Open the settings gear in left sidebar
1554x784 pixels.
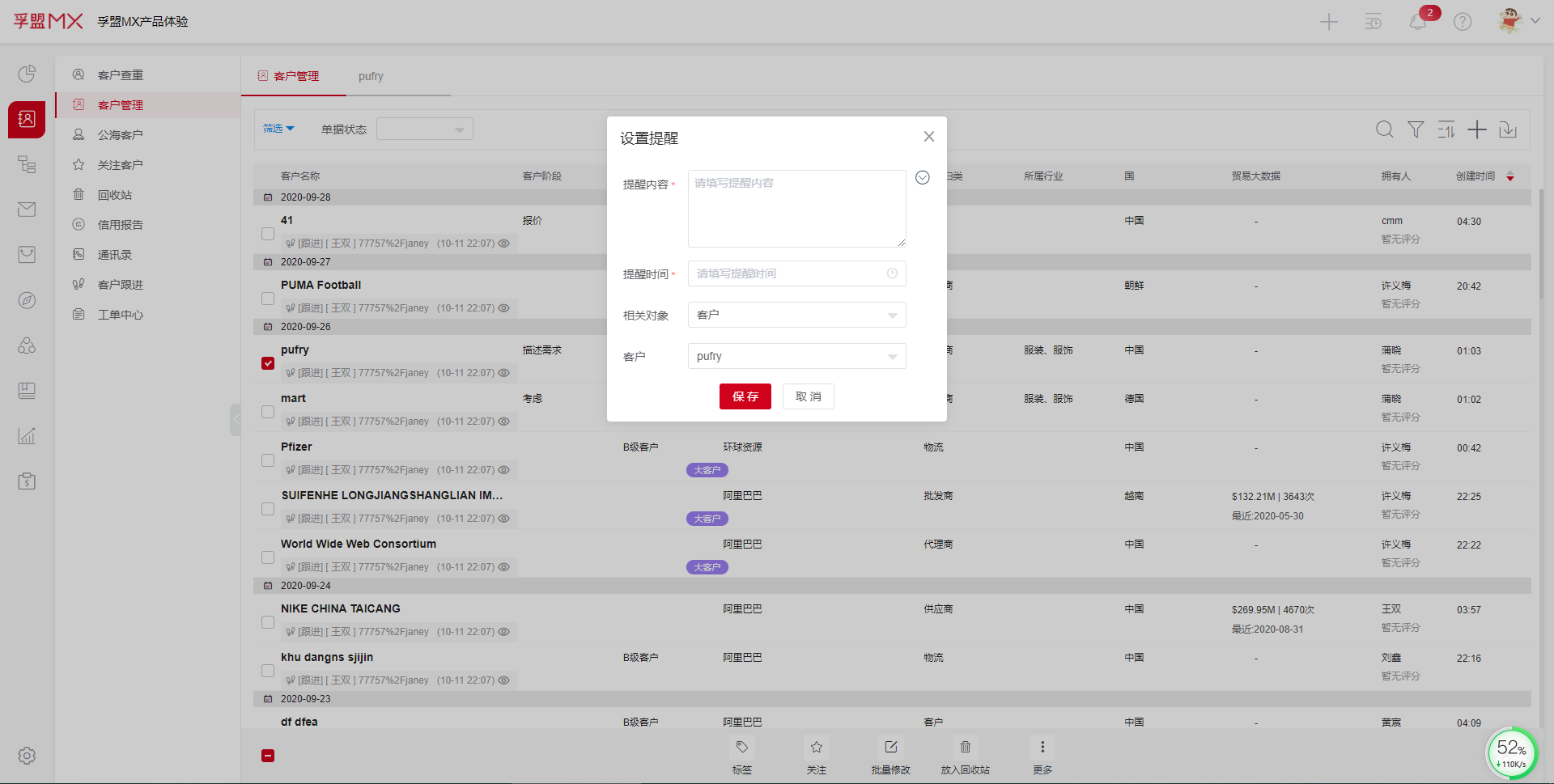(27, 756)
